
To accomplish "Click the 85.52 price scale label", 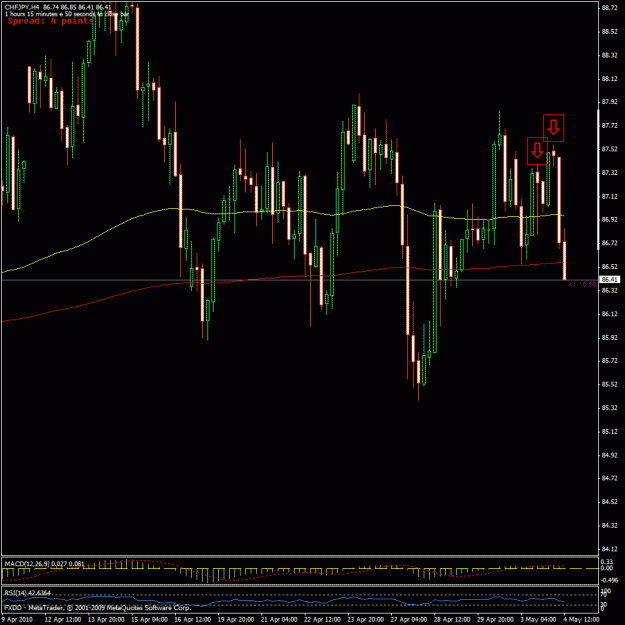I will [609, 384].
